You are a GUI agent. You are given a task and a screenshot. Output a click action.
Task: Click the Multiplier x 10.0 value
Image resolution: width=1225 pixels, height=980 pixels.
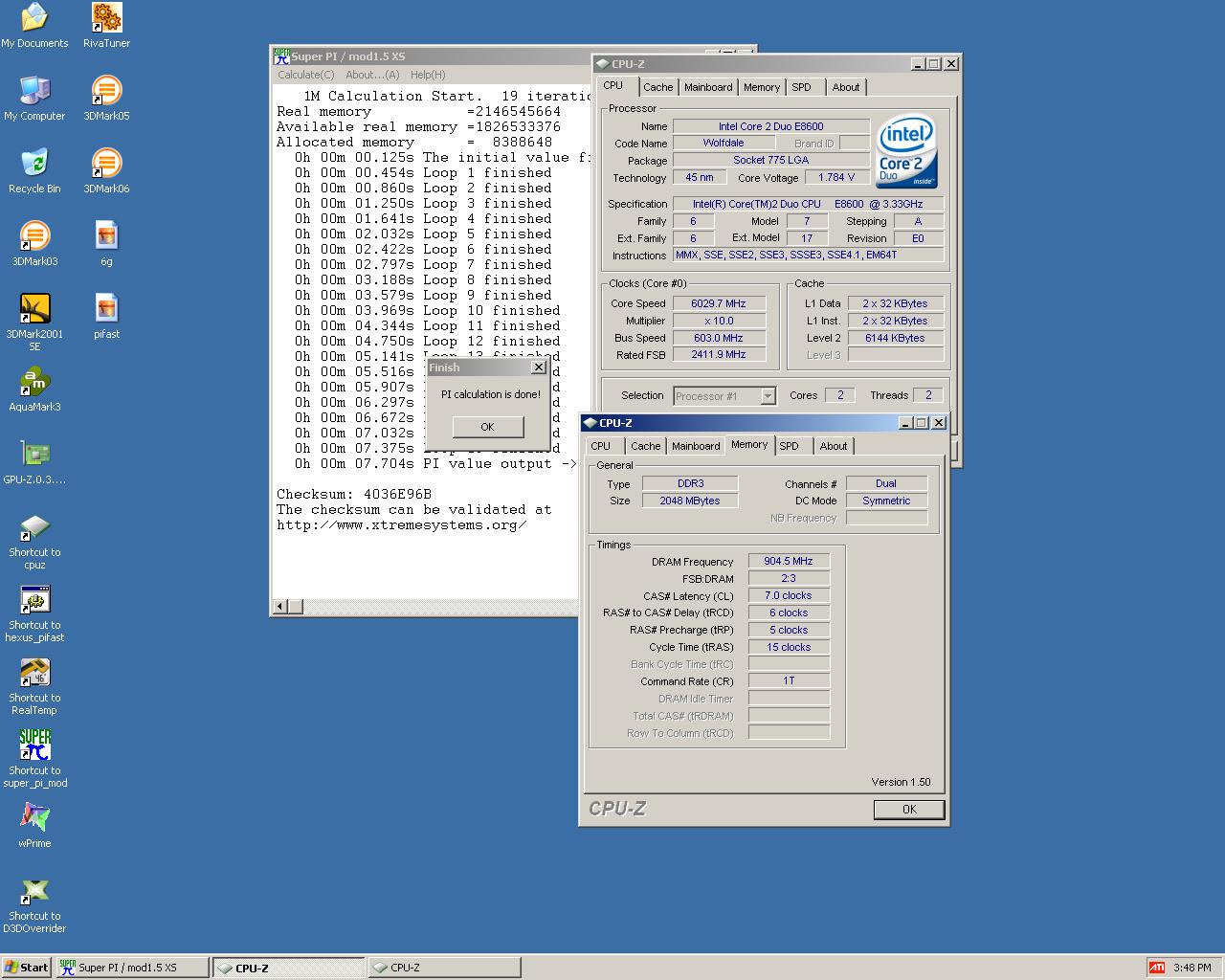(718, 321)
